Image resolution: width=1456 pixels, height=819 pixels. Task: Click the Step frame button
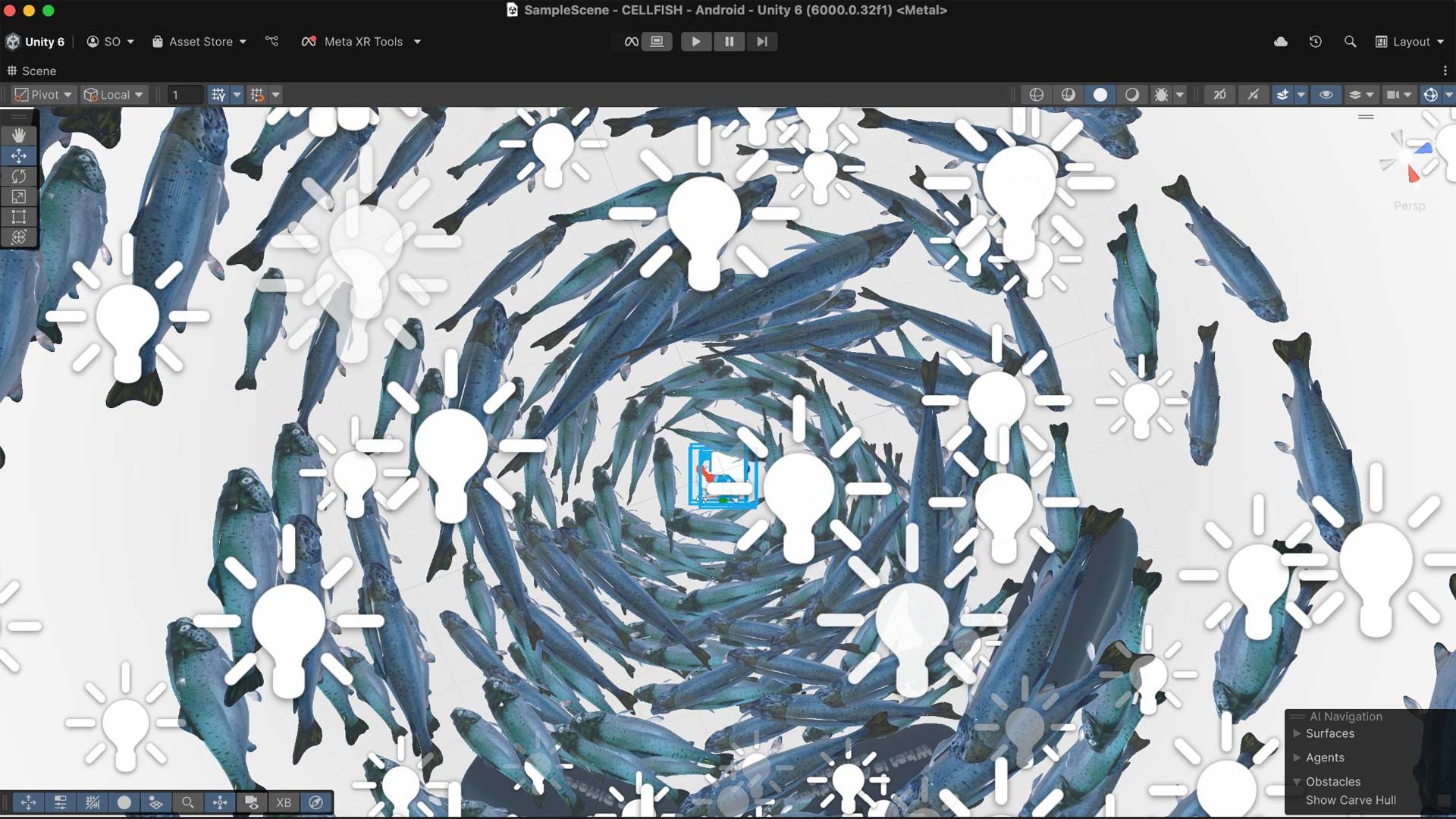tap(762, 42)
